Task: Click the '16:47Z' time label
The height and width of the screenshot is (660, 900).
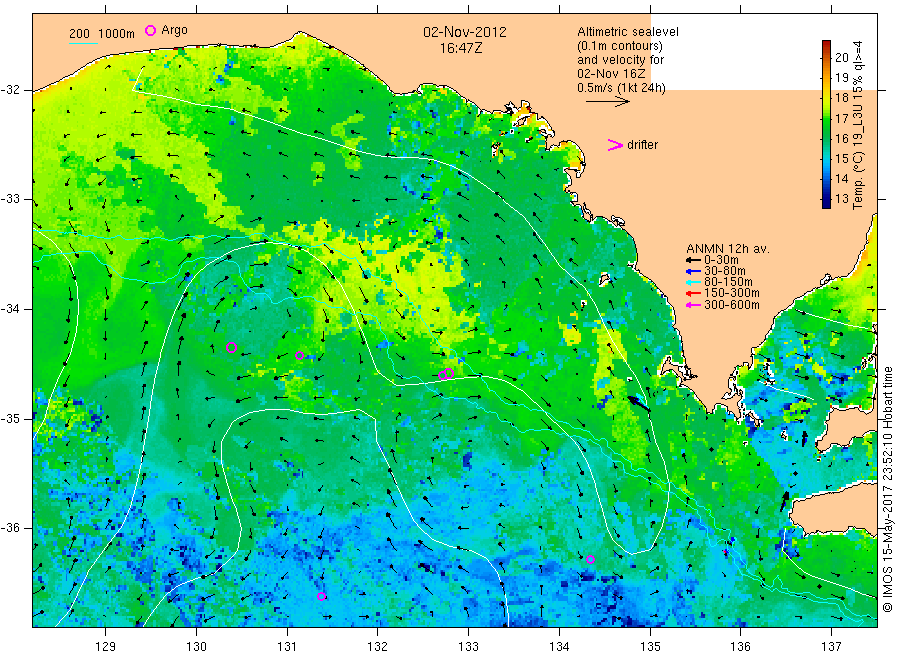Action: point(461,48)
